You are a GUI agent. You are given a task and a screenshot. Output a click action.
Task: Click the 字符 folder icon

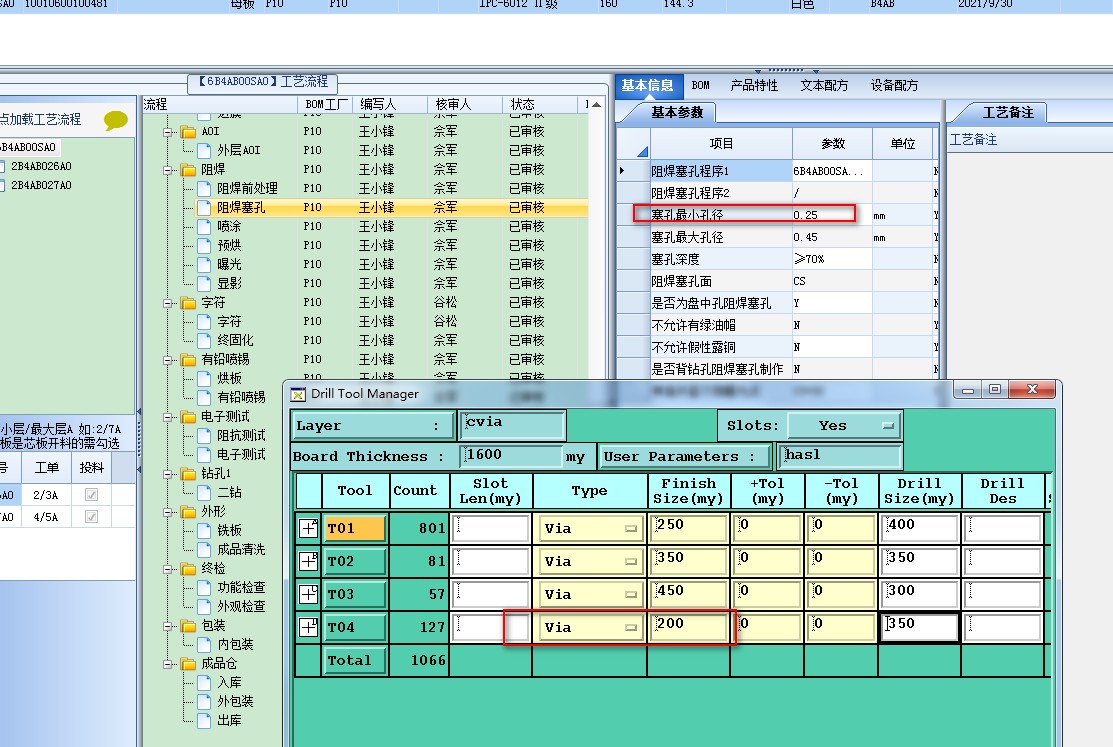click(x=188, y=303)
